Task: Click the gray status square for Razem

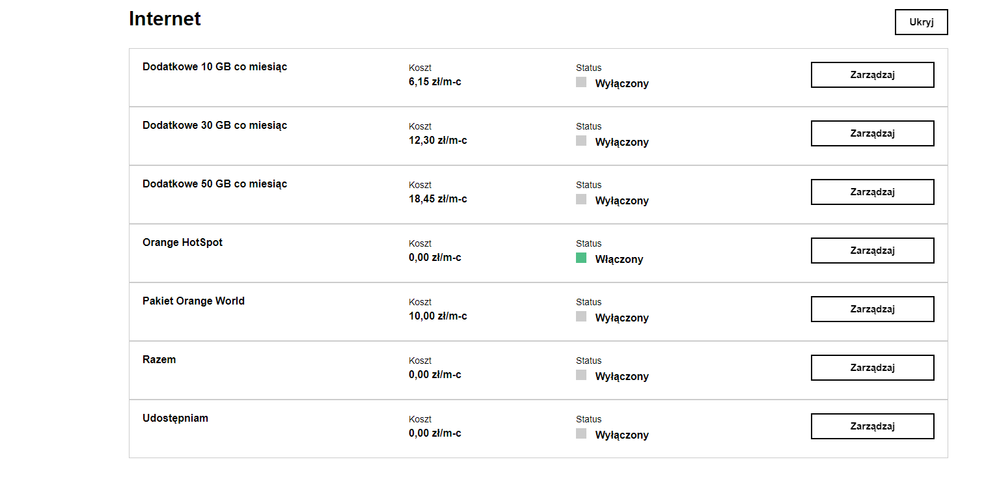Action: click(581, 375)
